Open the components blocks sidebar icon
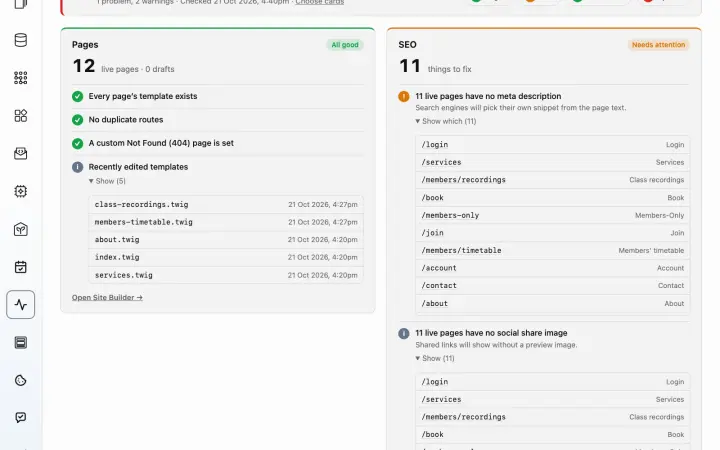The width and height of the screenshot is (720, 450). click(x=21, y=116)
